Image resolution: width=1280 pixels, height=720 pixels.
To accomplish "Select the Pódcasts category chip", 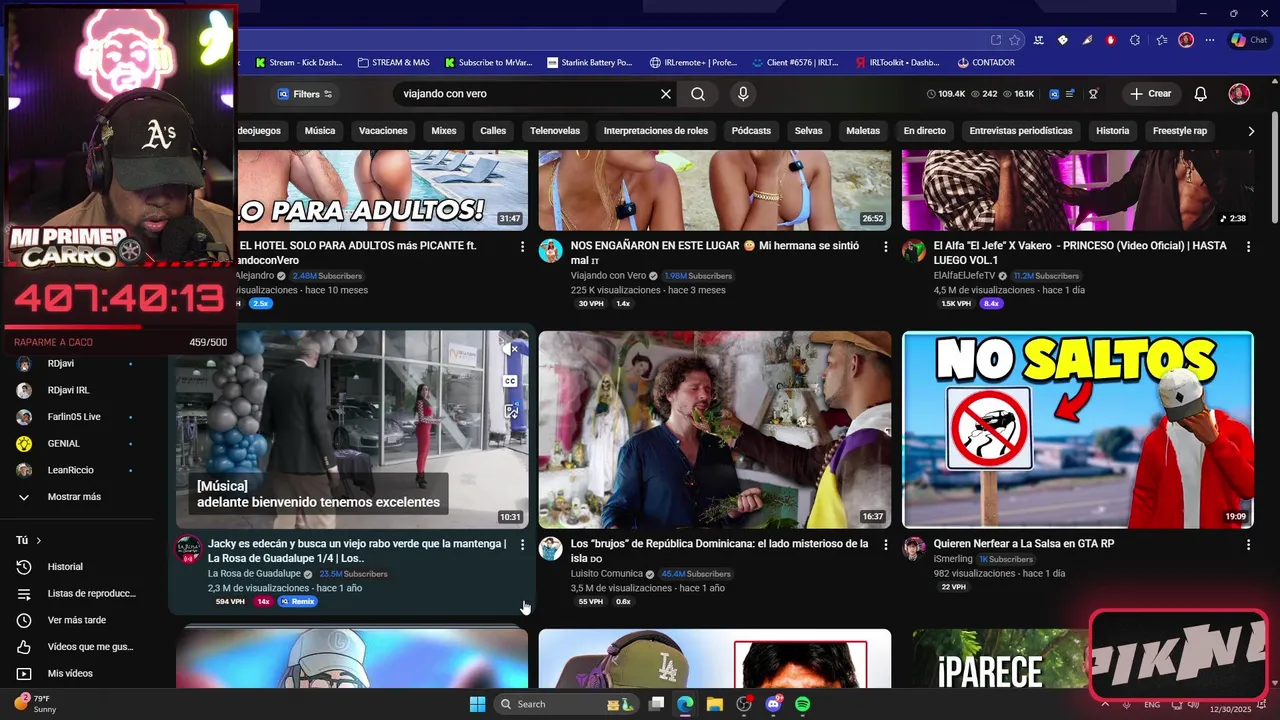I will point(751,131).
